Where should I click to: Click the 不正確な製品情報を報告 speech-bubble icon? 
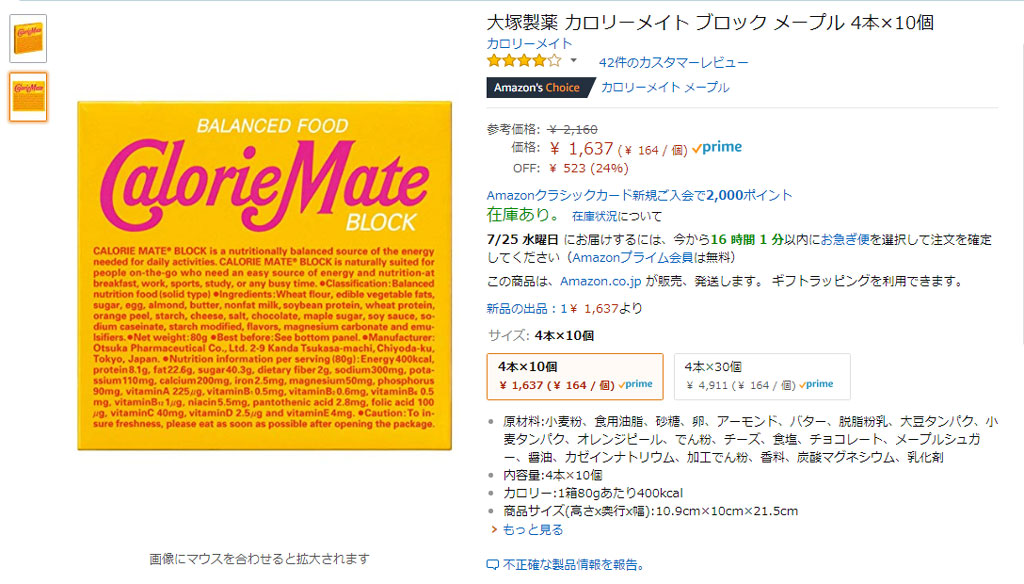coord(492,565)
